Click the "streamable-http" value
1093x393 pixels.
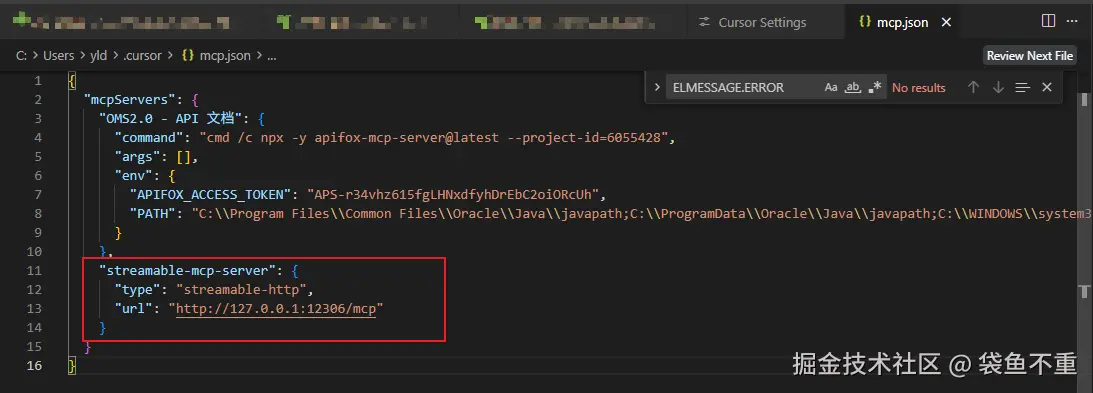(242, 289)
